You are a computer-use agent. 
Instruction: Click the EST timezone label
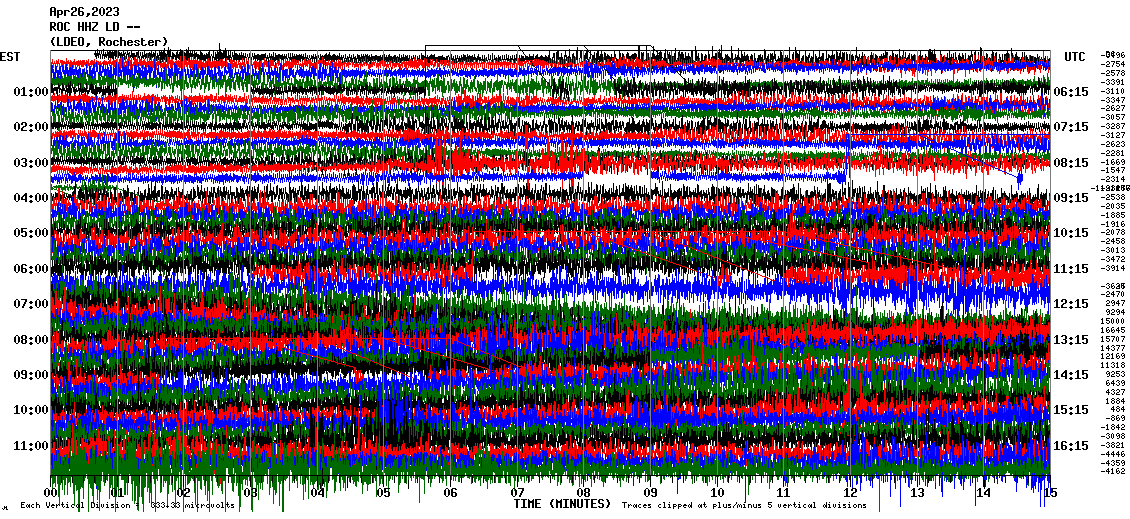click(x=11, y=56)
